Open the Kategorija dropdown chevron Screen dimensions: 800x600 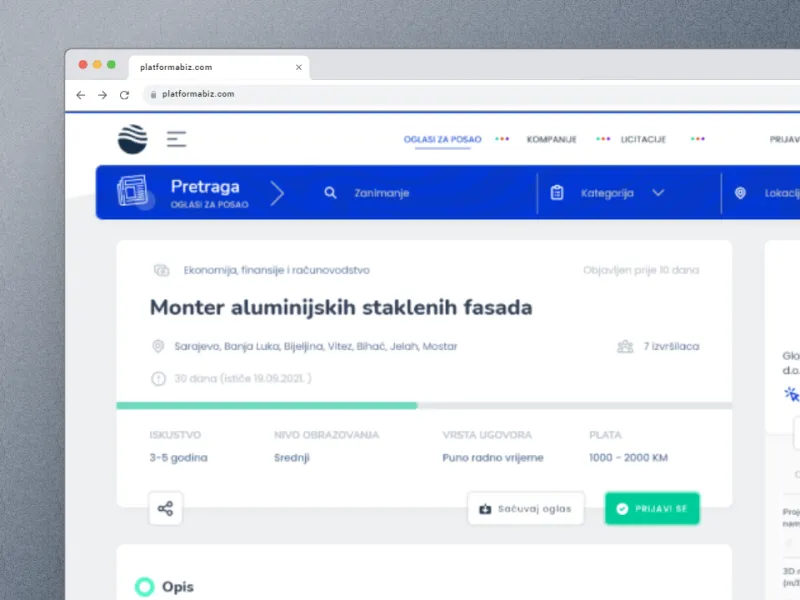[658, 192]
